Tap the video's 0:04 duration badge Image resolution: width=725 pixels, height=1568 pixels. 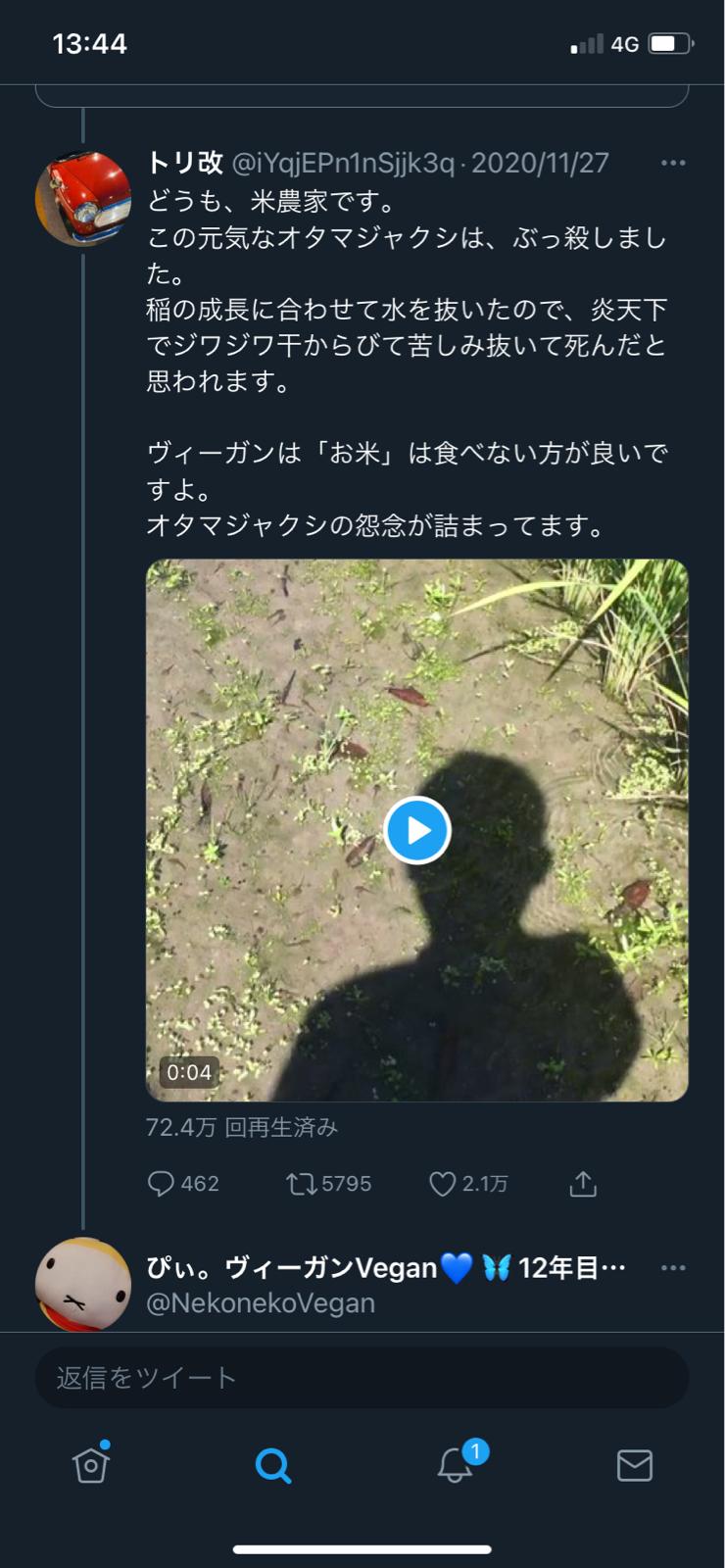[189, 1072]
